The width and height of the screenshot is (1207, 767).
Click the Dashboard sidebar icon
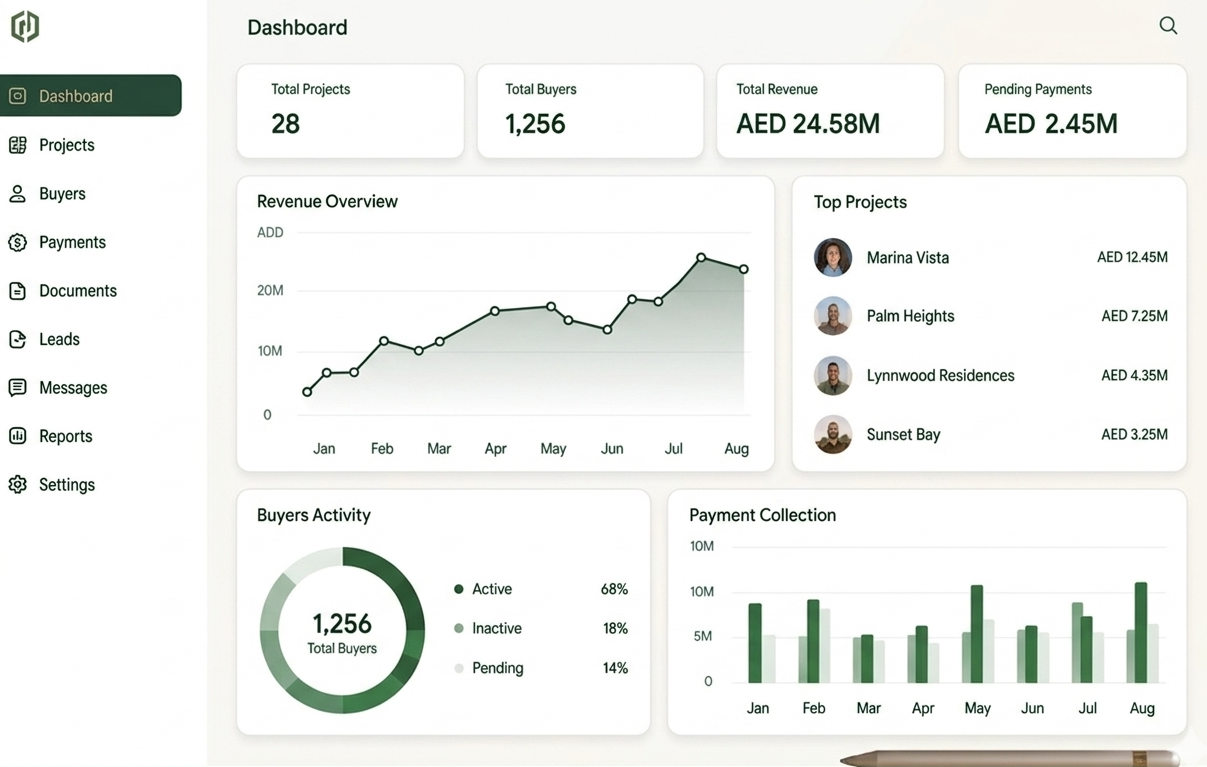click(17, 96)
